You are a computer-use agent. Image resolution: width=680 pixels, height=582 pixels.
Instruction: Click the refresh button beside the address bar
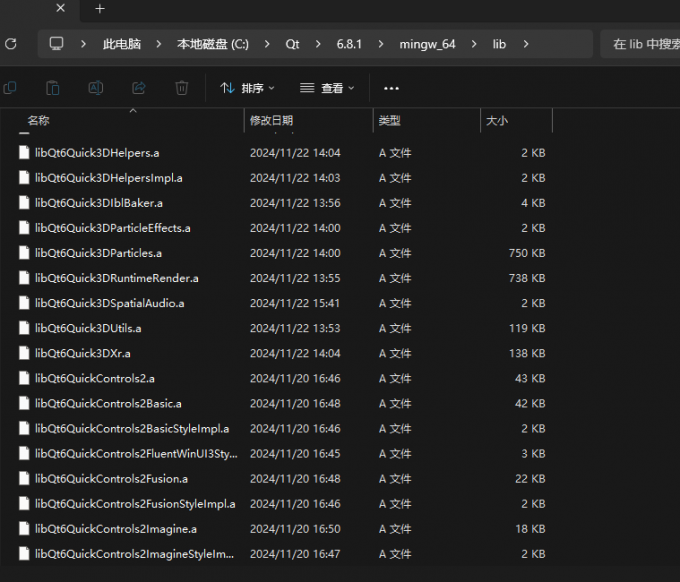11,44
